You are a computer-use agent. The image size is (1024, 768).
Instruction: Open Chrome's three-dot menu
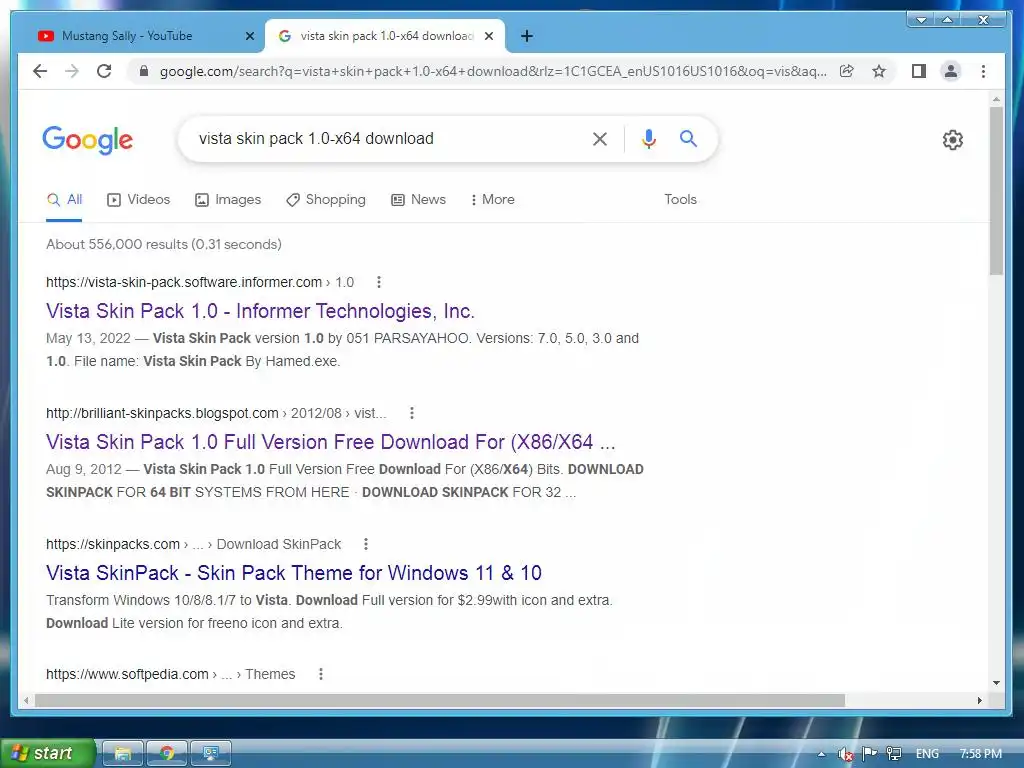(984, 71)
